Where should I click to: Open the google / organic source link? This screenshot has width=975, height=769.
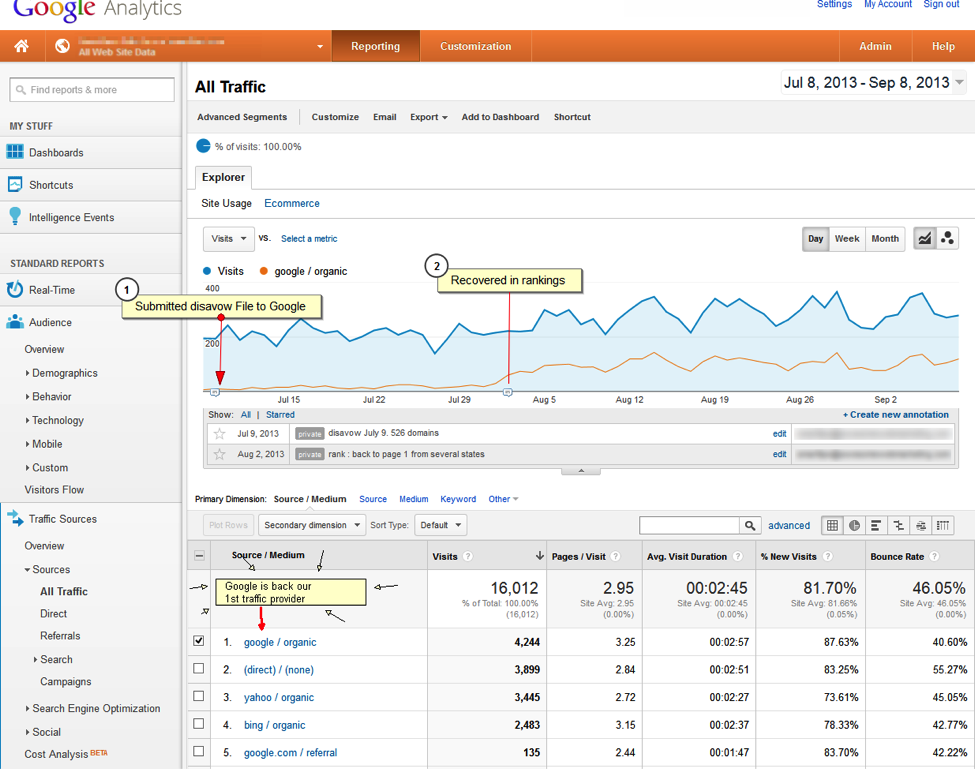coord(280,642)
